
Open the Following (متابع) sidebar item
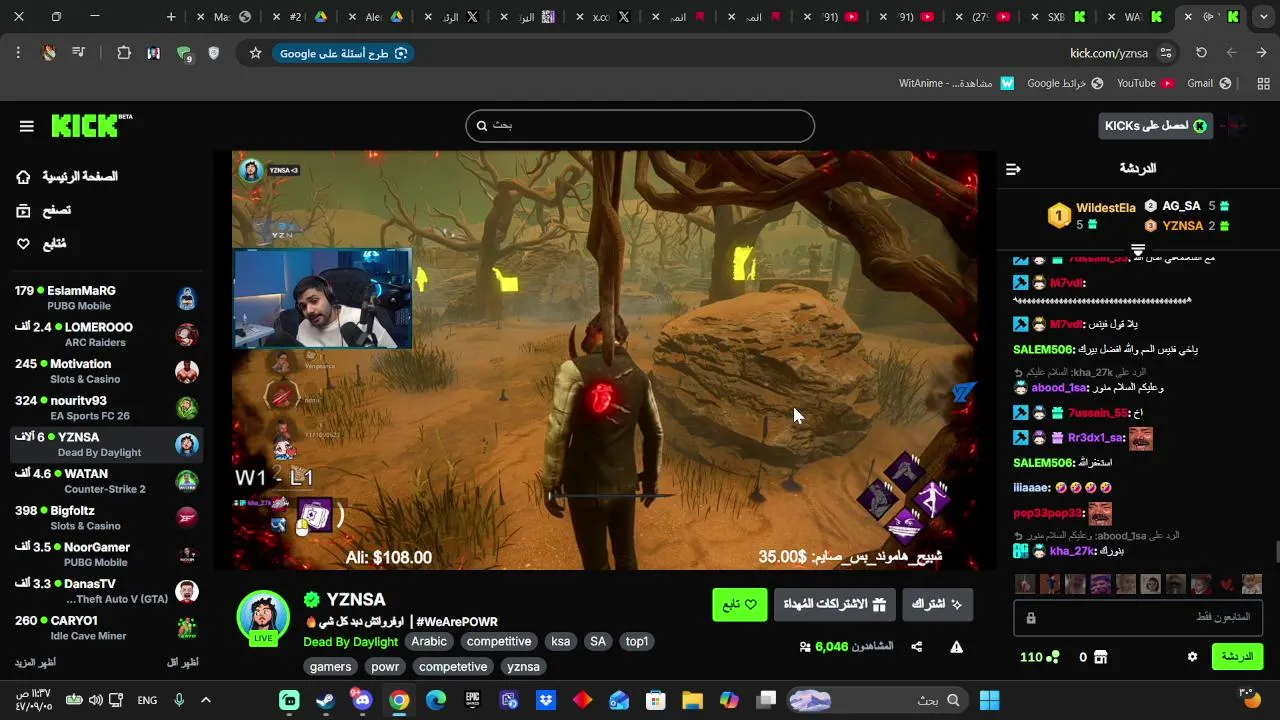[x=42, y=244]
